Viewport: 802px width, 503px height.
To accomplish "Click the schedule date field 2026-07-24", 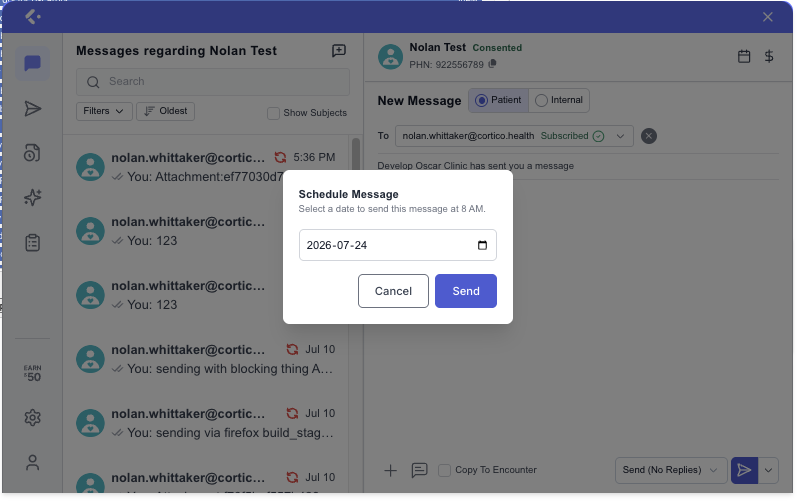I will (397, 245).
